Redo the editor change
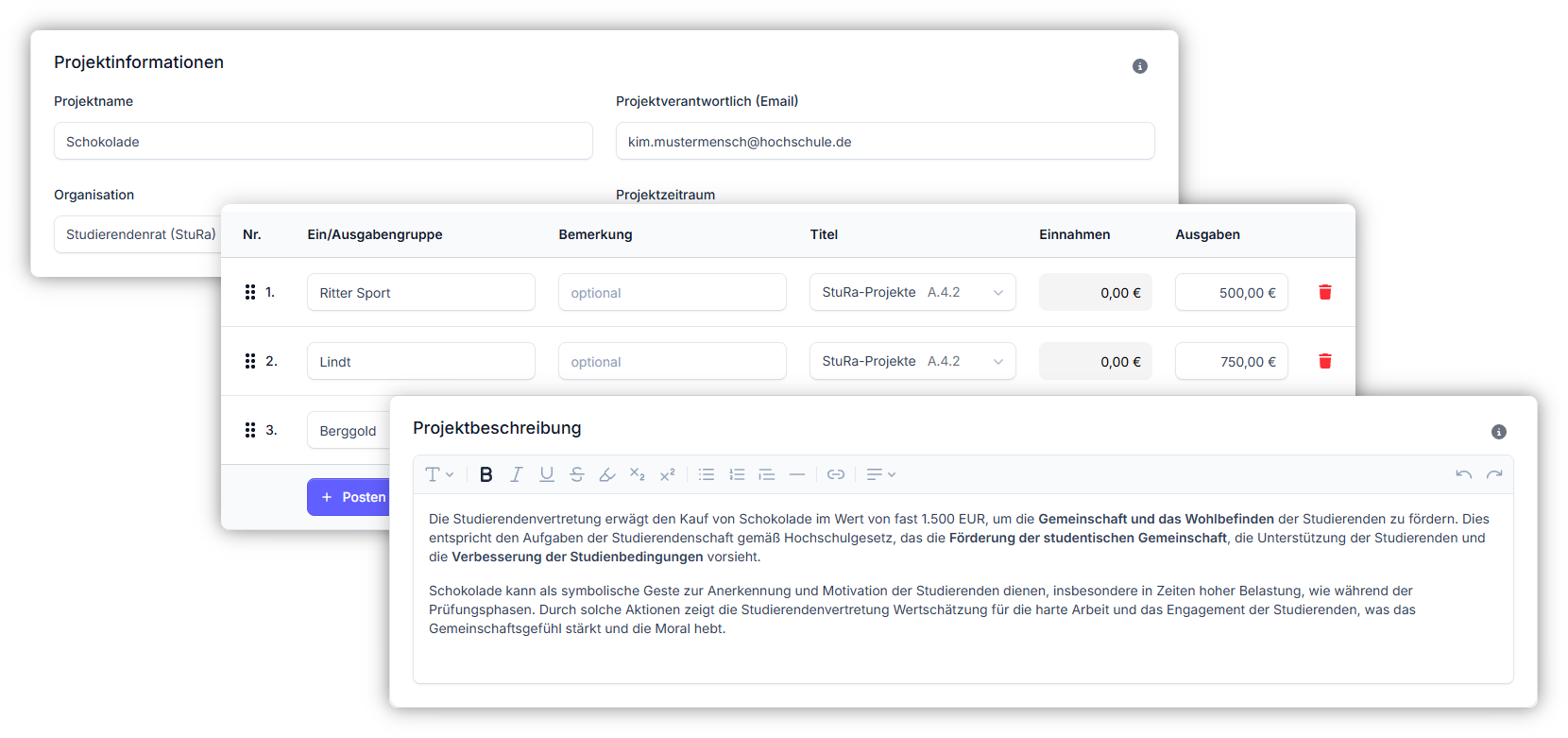 (x=1493, y=474)
